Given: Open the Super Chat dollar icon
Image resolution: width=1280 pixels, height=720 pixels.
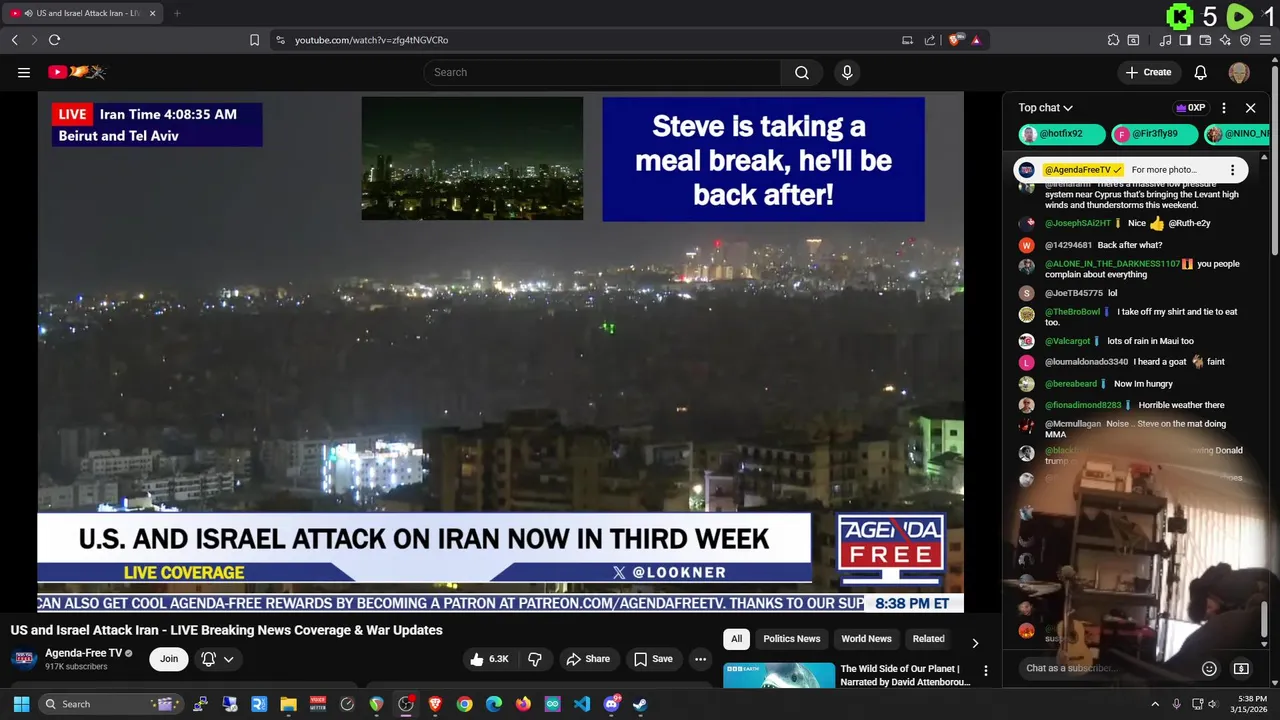Looking at the screenshot, I should pyautogui.click(x=1241, y=668).
